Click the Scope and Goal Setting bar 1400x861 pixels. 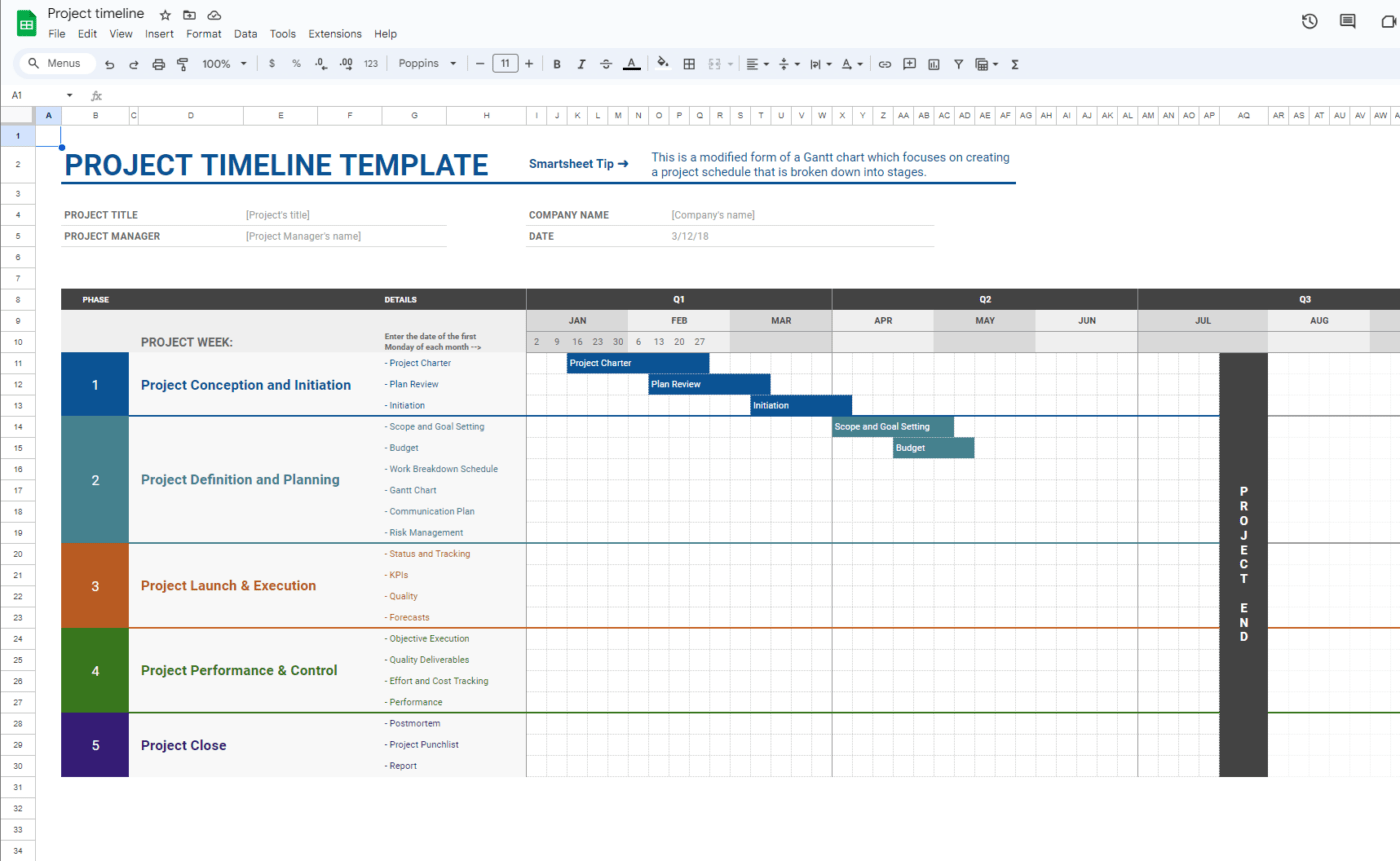[x=893, y=427]
